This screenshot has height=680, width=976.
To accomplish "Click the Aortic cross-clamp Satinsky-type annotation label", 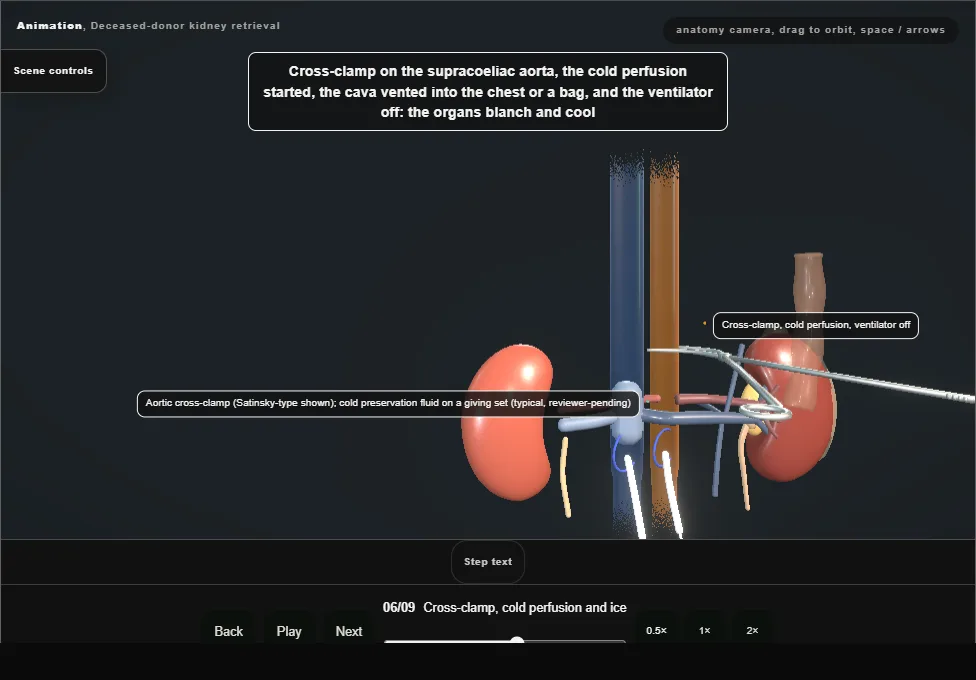I will (x=388, y=404).
